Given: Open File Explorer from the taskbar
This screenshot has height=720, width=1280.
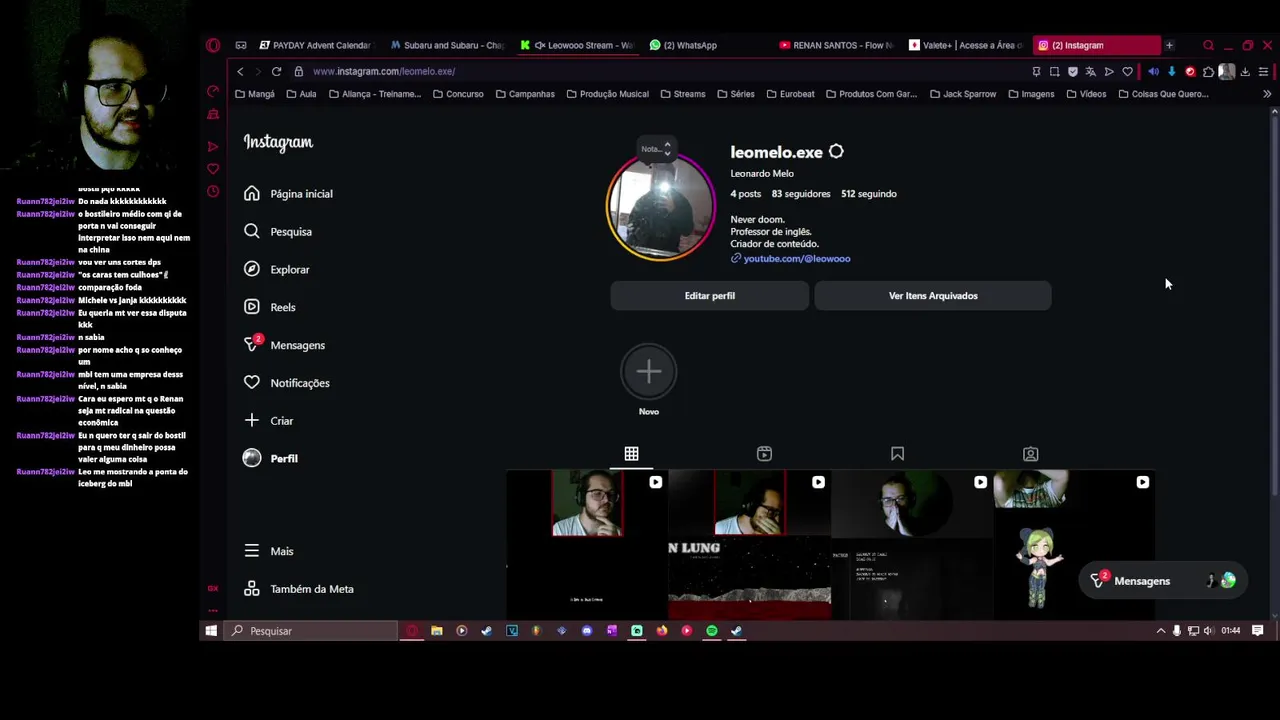Looking at the screenshot, I should pyautogui.click(x=437, y=631).
